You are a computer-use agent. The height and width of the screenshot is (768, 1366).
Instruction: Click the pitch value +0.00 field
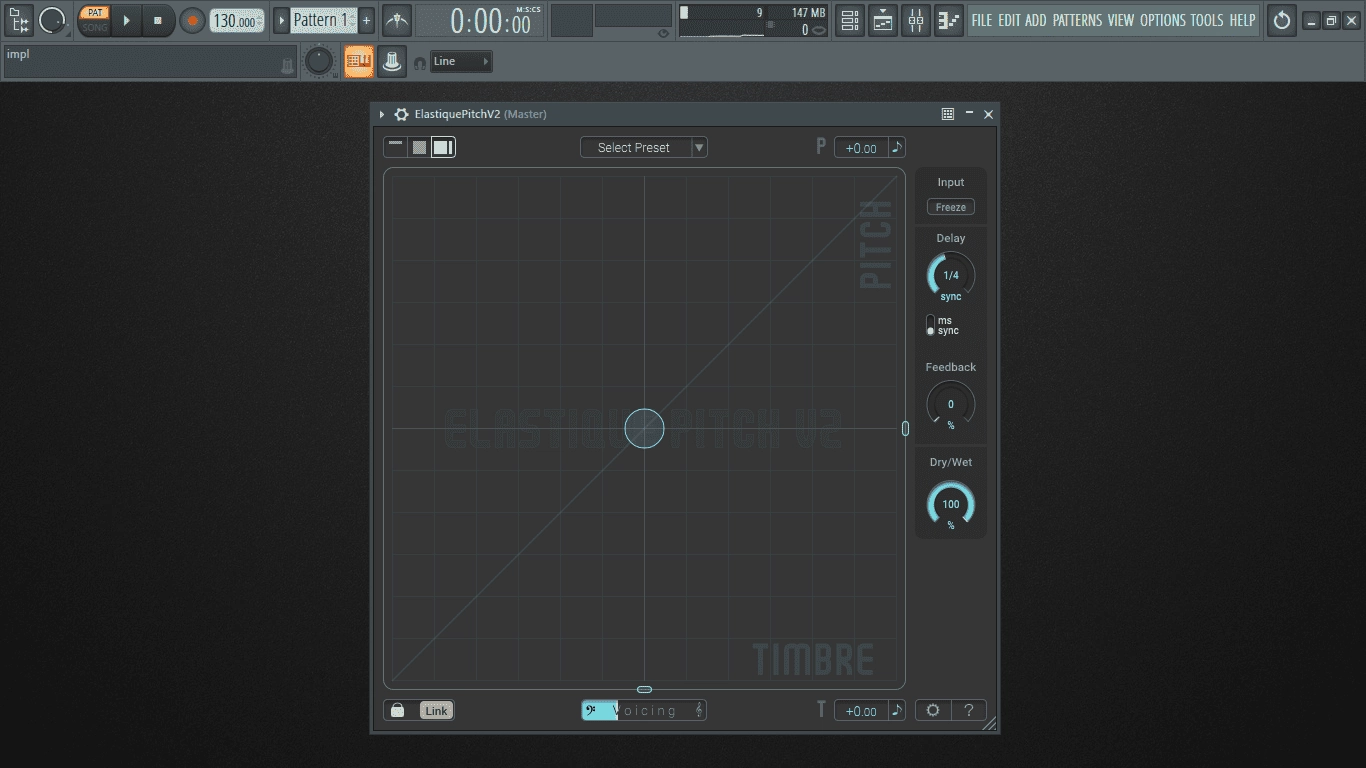coord(861,148)
